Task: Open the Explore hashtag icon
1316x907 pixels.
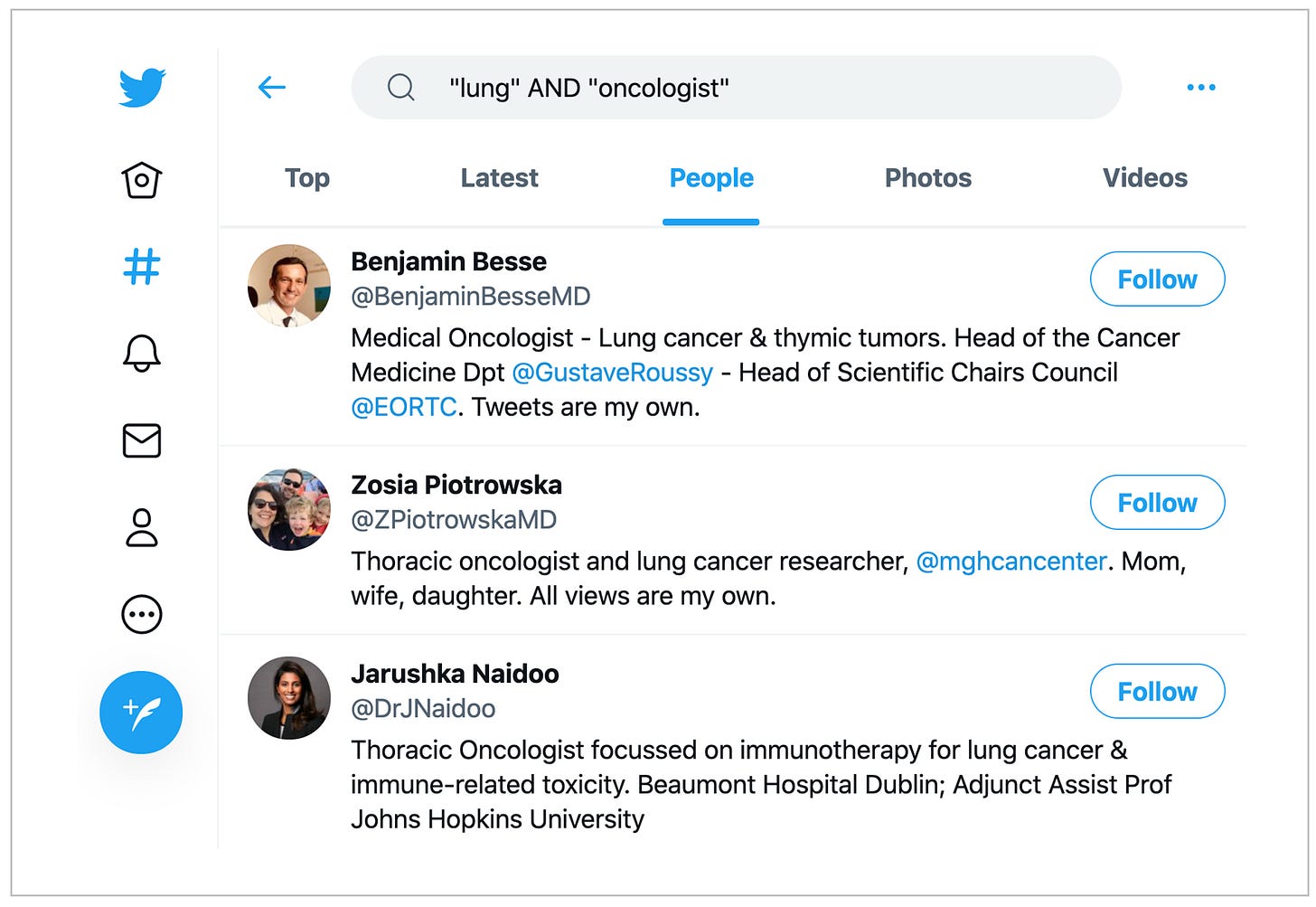Action: coord(142,267)
